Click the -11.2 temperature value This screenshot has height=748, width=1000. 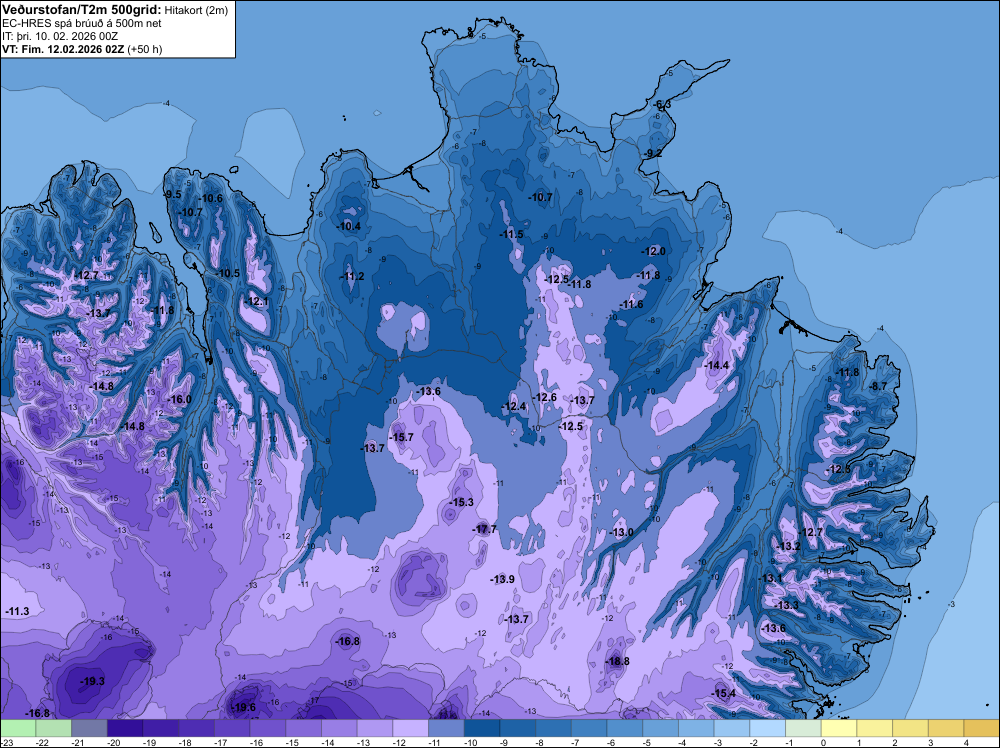[x=352, y=276]
